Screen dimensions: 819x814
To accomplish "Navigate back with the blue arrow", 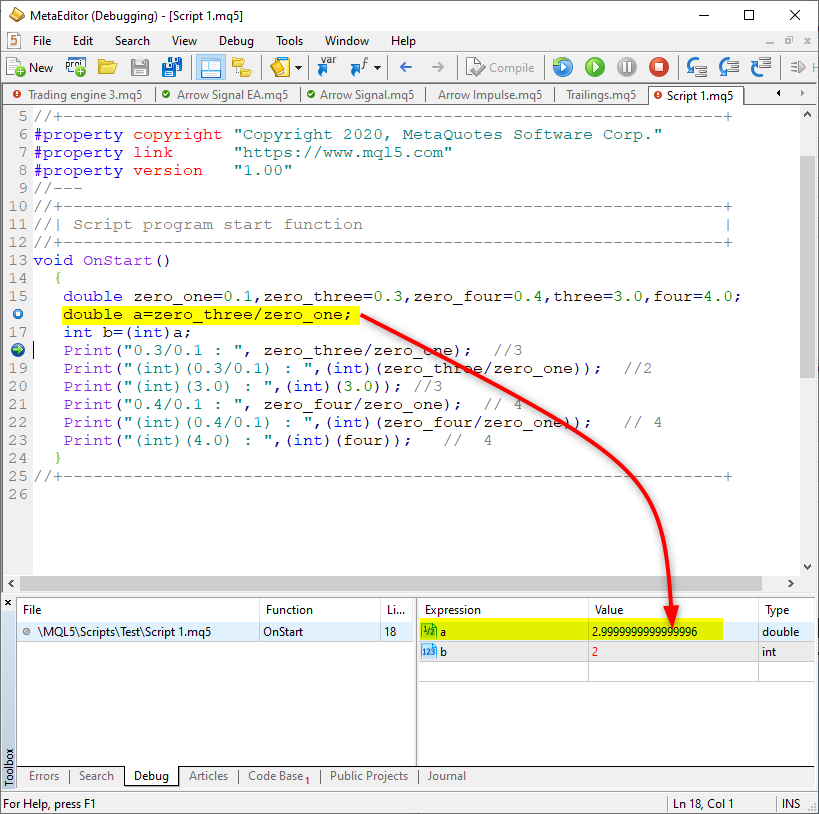I will point(406,67).
